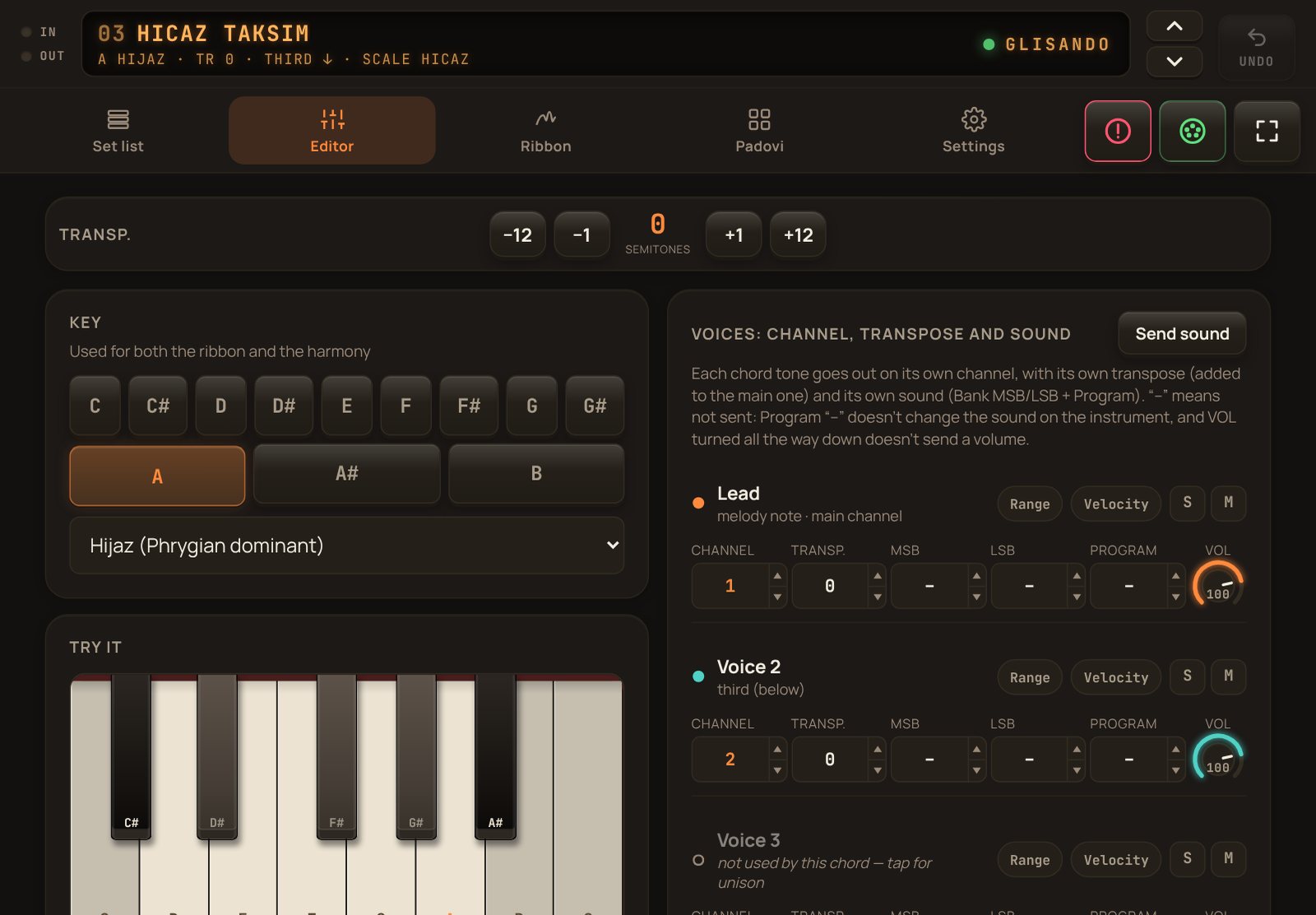The height and width of the screenshot is (915, 1316).
Task: Play the C# black piano key
Action: (x=131, y=755)
